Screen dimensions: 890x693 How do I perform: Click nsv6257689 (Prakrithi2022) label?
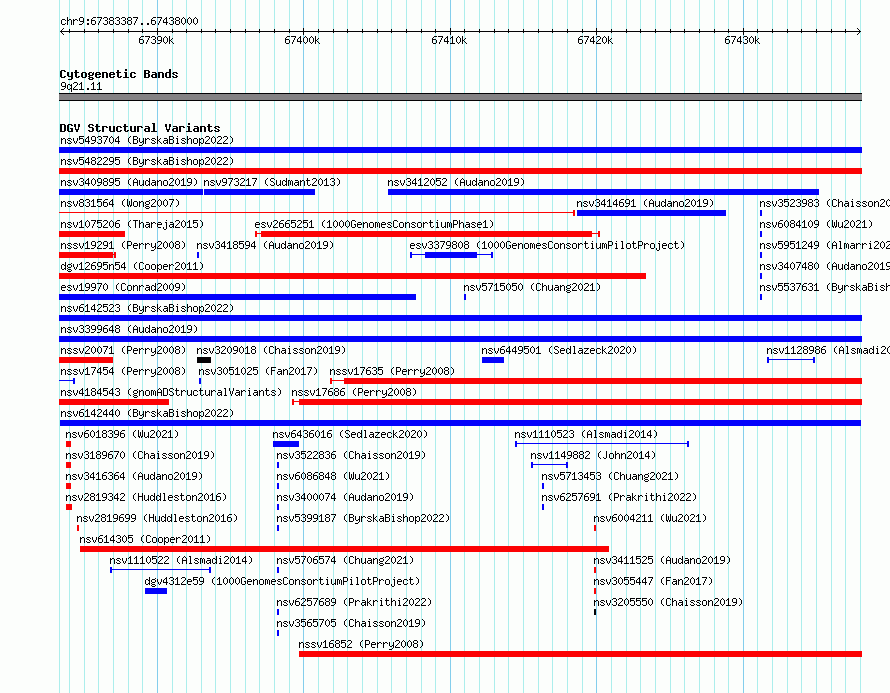[x=354, y=602]
